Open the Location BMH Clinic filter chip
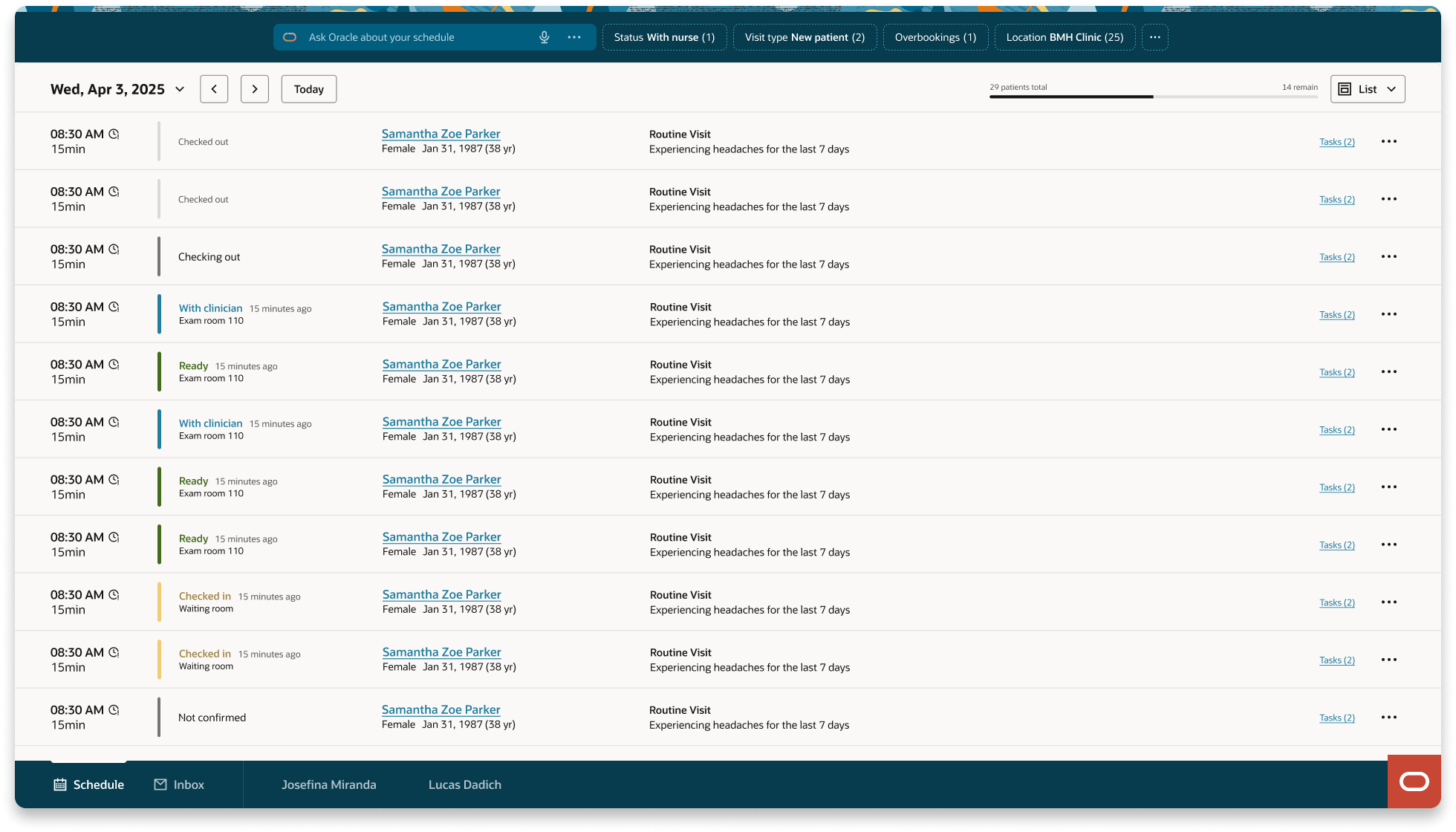1456x832 pixels. pyautogui.click(x=1065, y=37)
